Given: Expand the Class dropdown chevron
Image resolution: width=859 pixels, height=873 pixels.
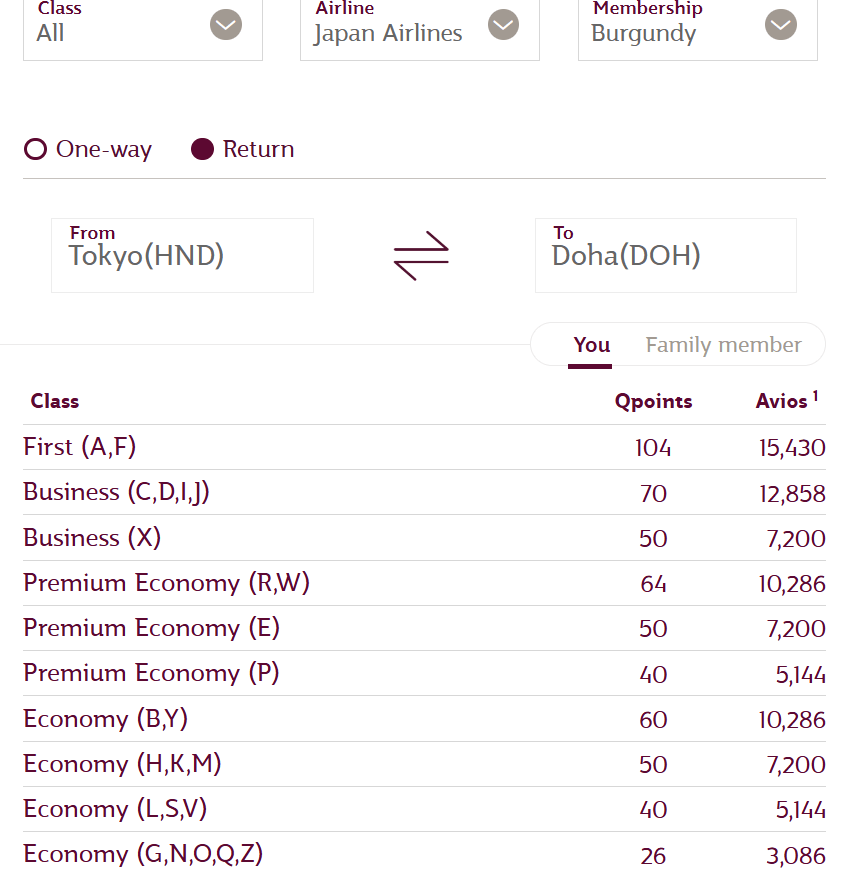Looking at the screenshot, I should pos(226,25).
